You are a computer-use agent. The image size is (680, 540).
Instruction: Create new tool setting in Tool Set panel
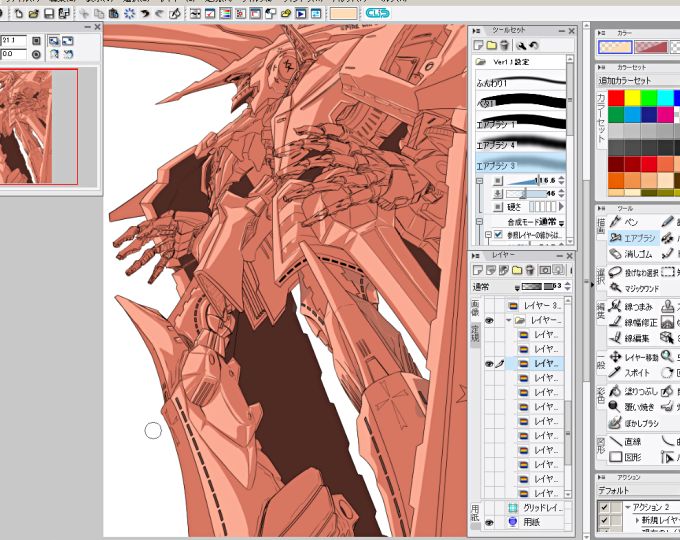point(478,45)
